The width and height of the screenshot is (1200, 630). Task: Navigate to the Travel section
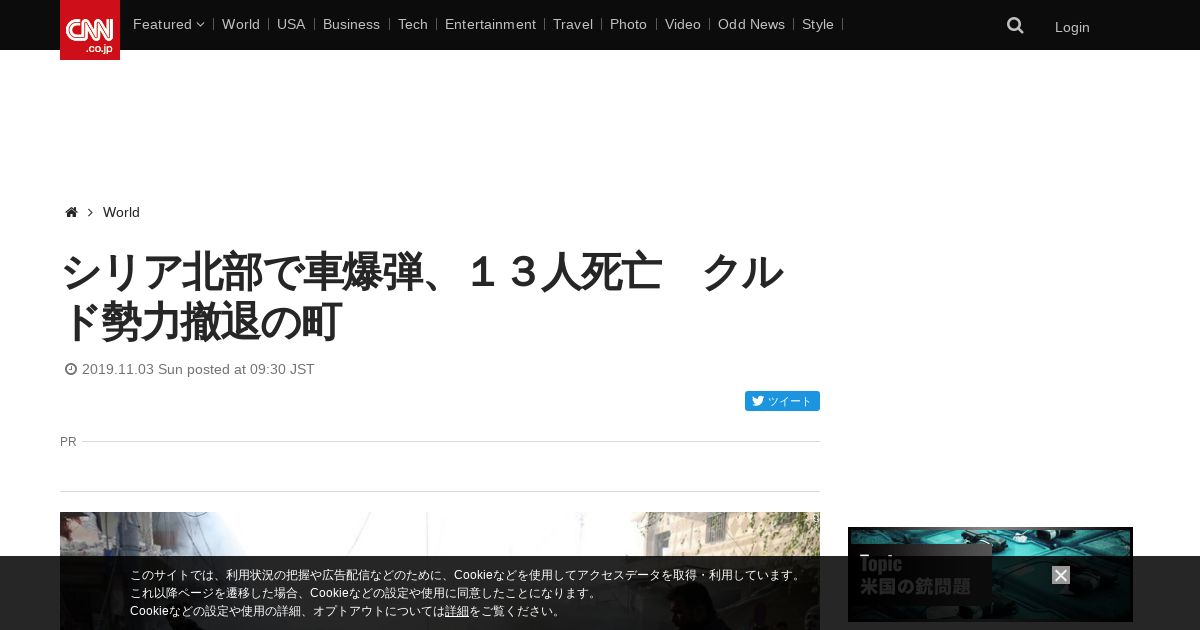[x=573, y=24]
